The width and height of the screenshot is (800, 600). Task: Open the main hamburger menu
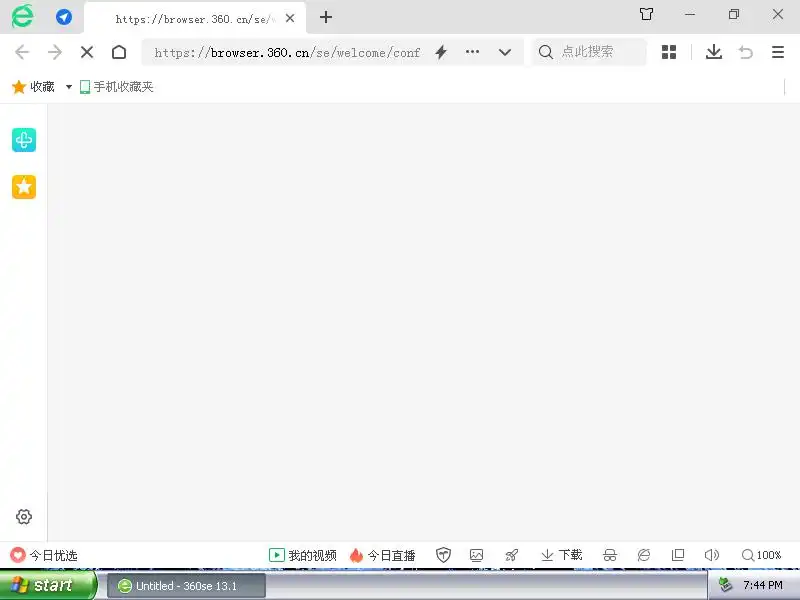(x=778, y=52)
